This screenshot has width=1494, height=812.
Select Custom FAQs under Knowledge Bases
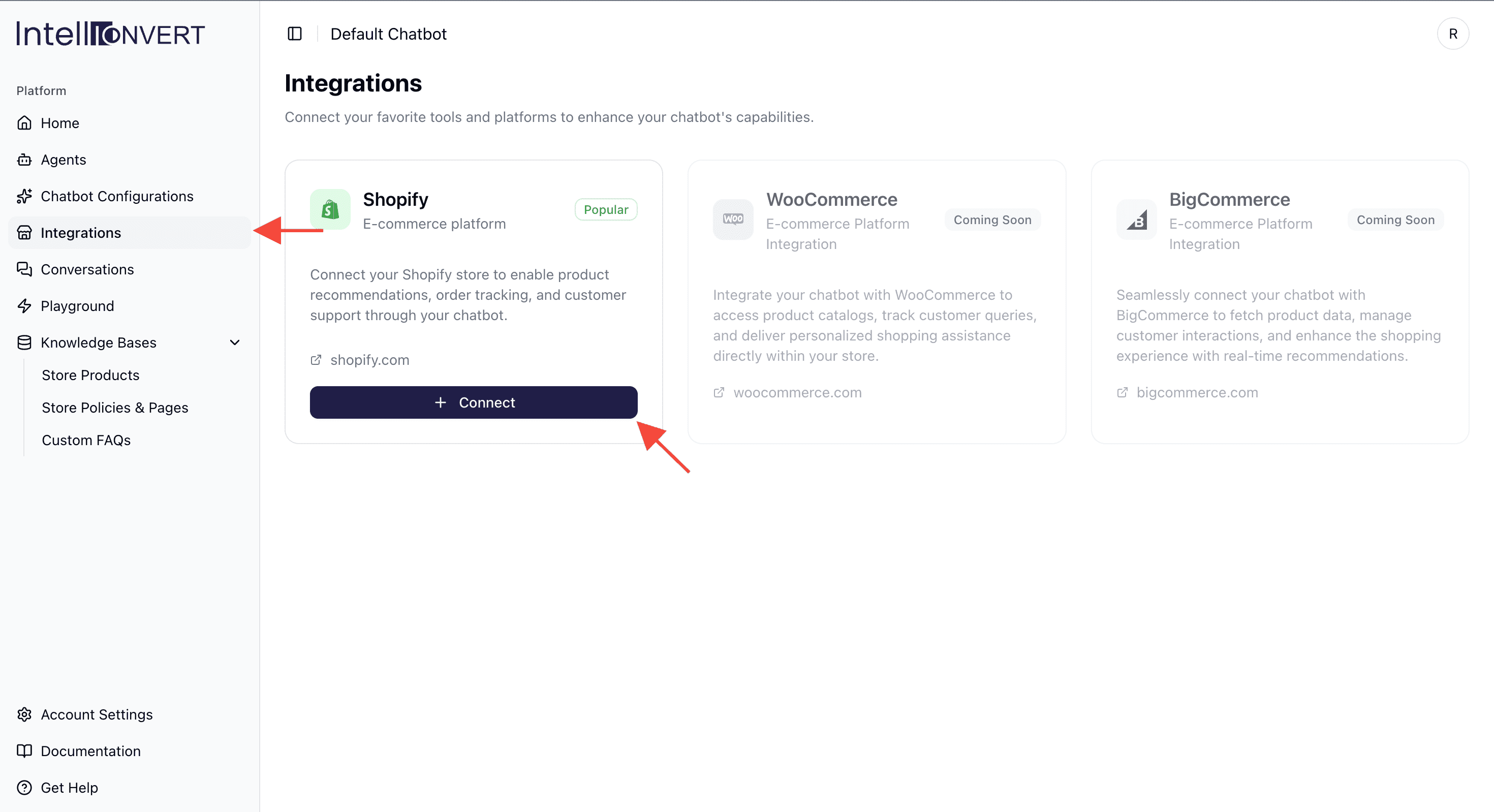click(86, 440)
